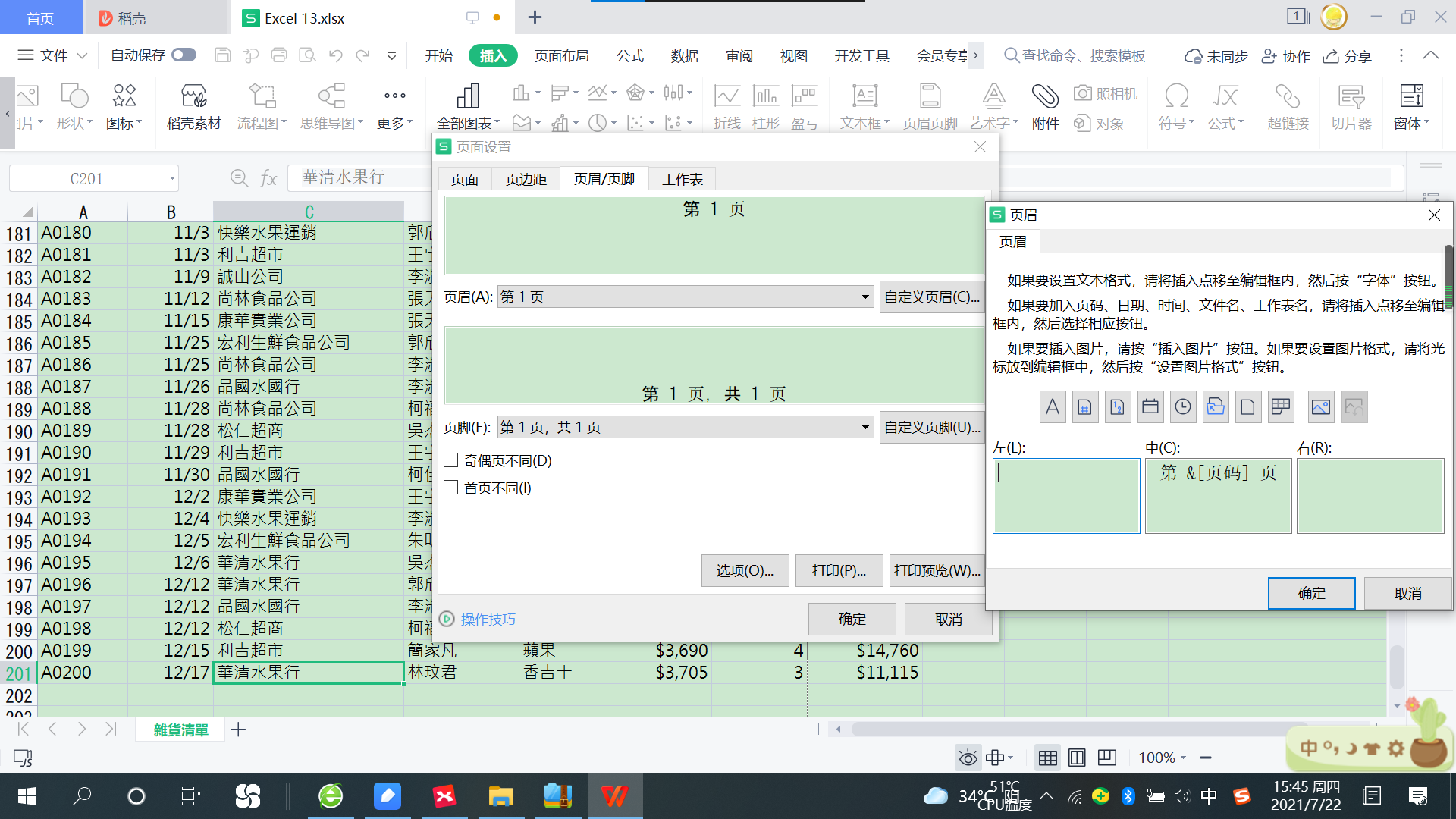Click the zoom slider minus button
Image resolution: width=1456 pixels, height=819 pixels.
pos(1206,758)
